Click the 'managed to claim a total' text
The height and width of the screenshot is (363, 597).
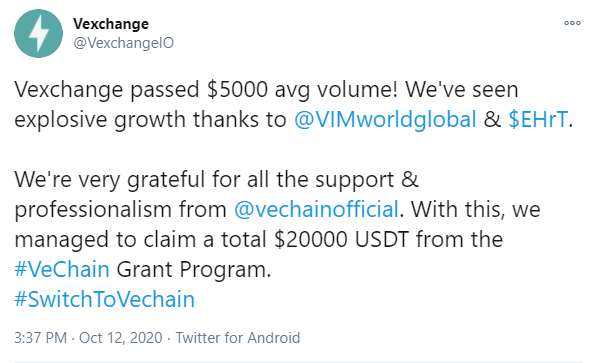click(140, 240)
